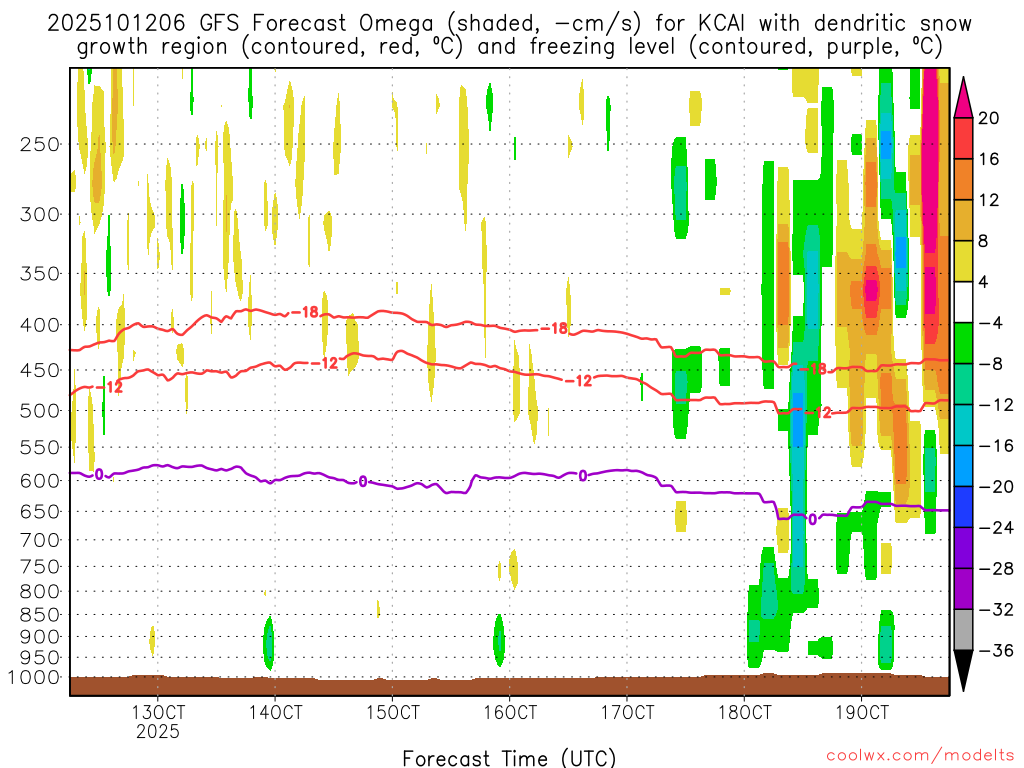Screen dimensions: 1024x768
Task: Click the 1000 pressure level label
Action: pos(34,677)
